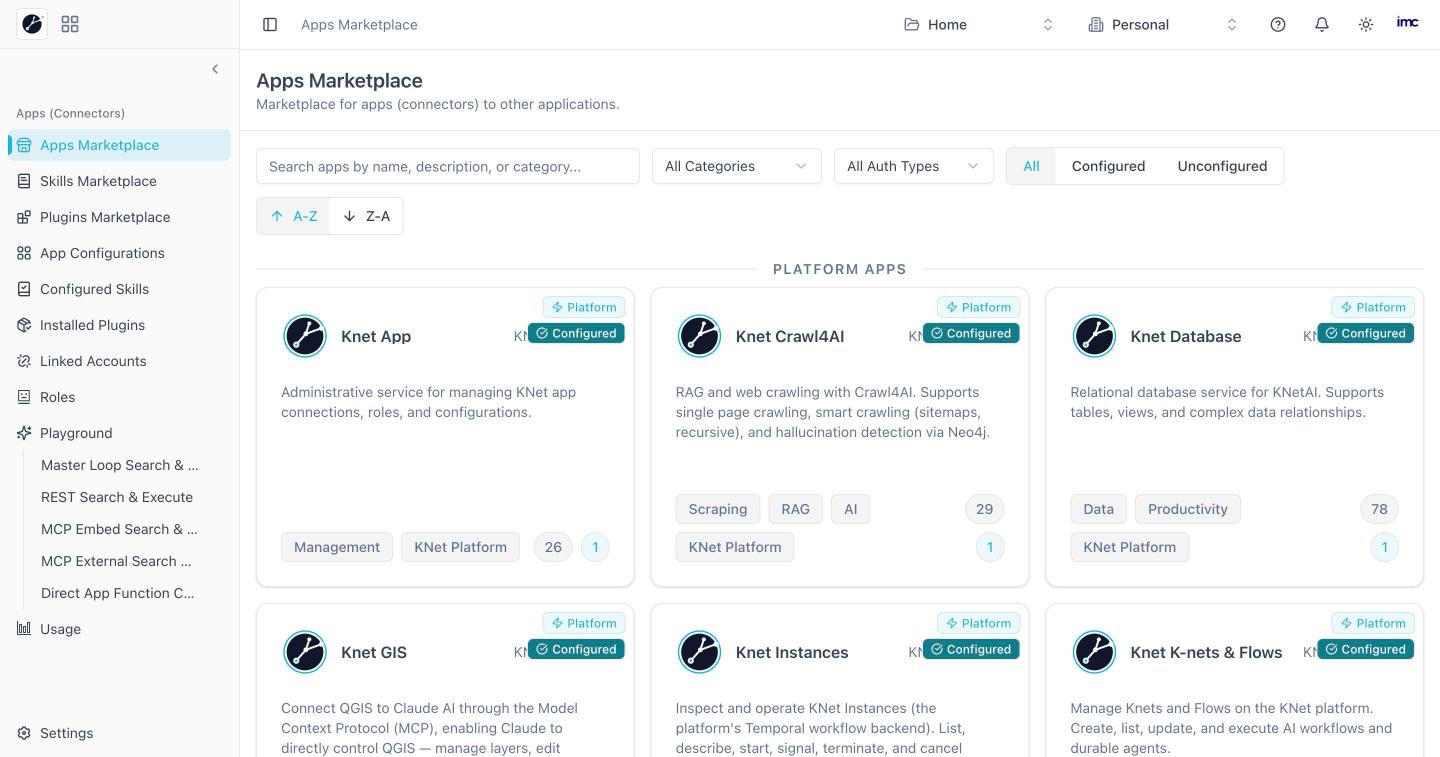The height and width of the screenshot is (757, 1440).
Task: Sort apps A-Z ascending
Action: [x=293, y=216]
